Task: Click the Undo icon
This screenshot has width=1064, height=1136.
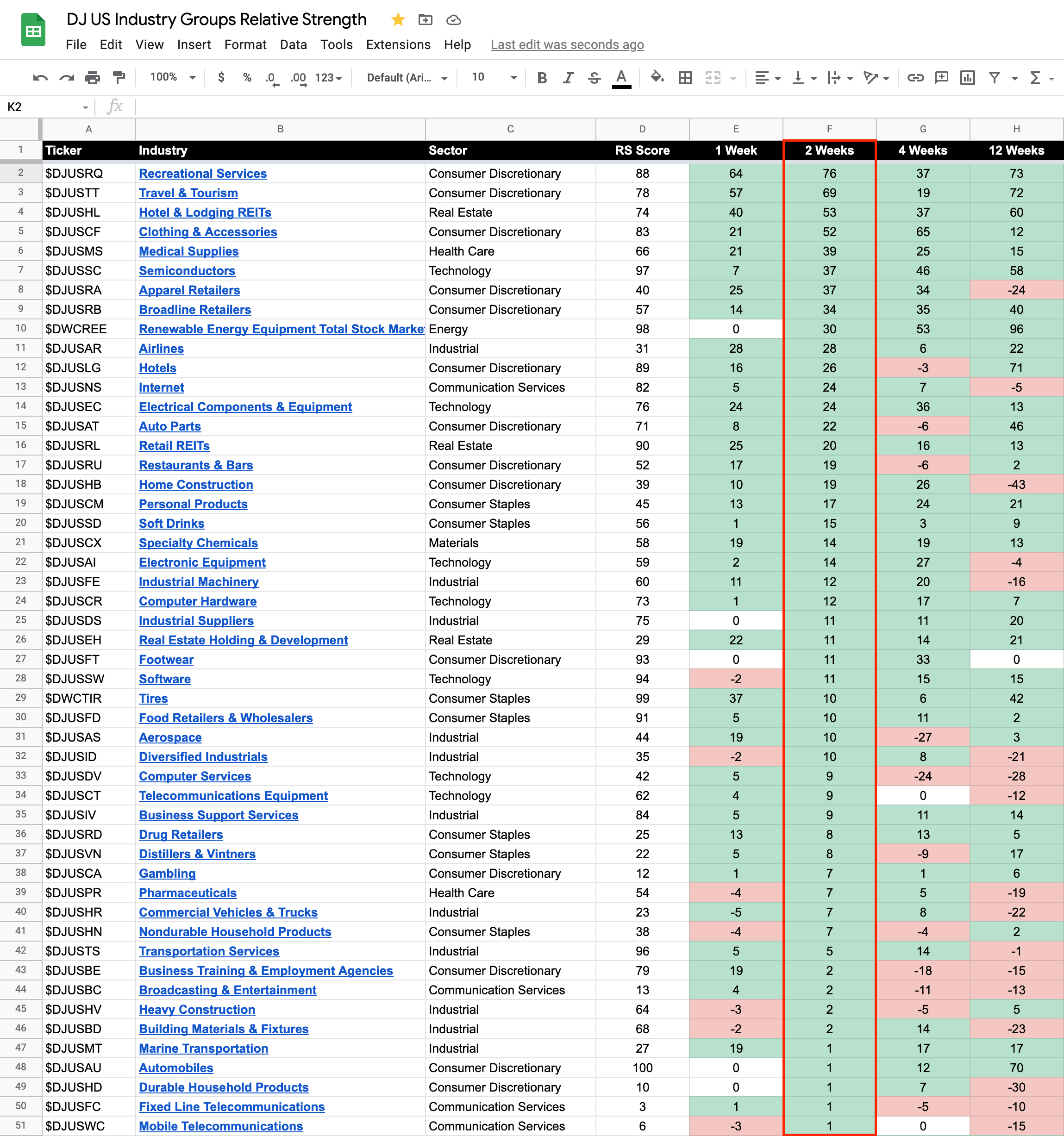Action: (40, 78)
